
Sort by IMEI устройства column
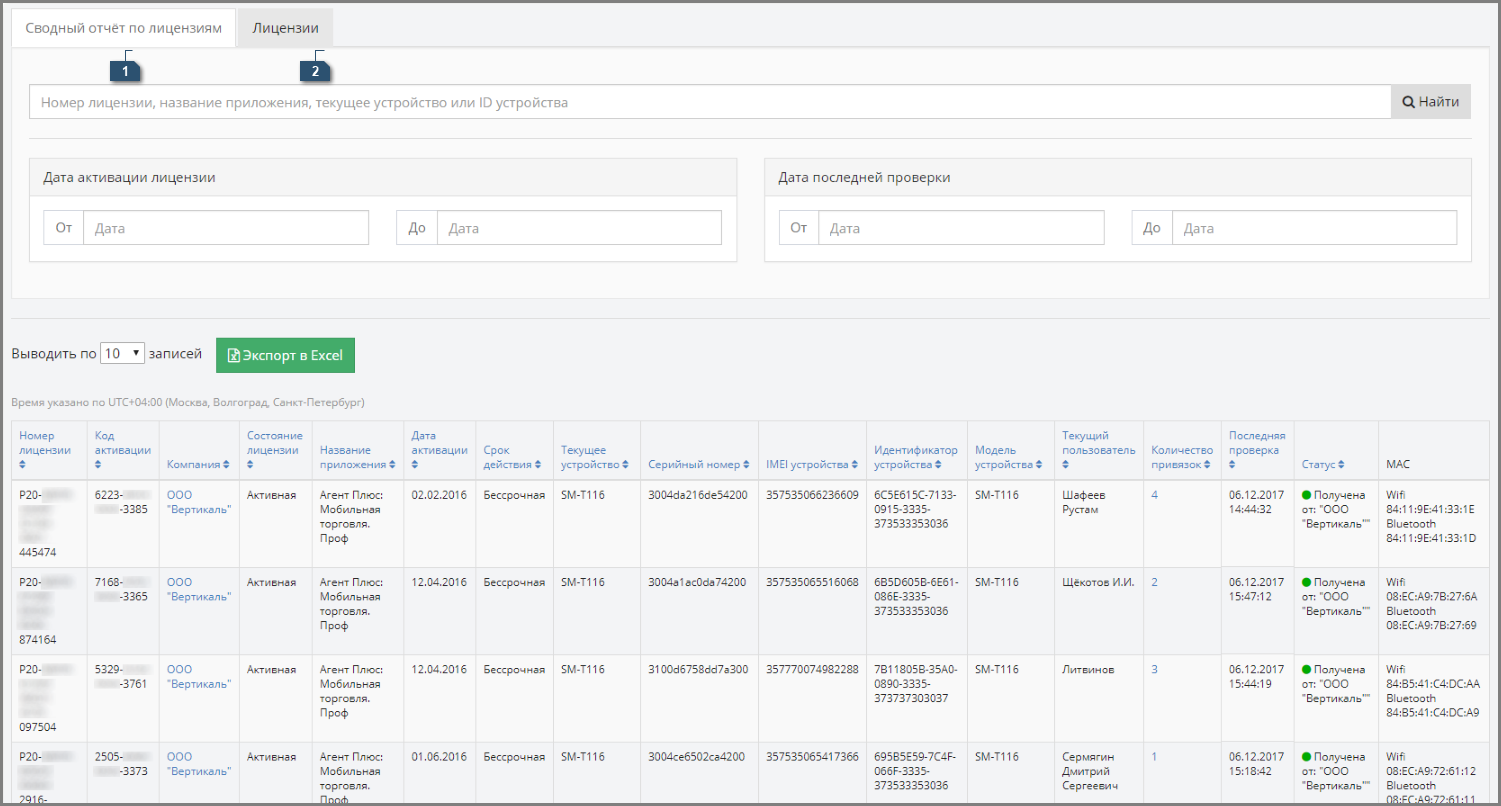(x=812, y=464)
